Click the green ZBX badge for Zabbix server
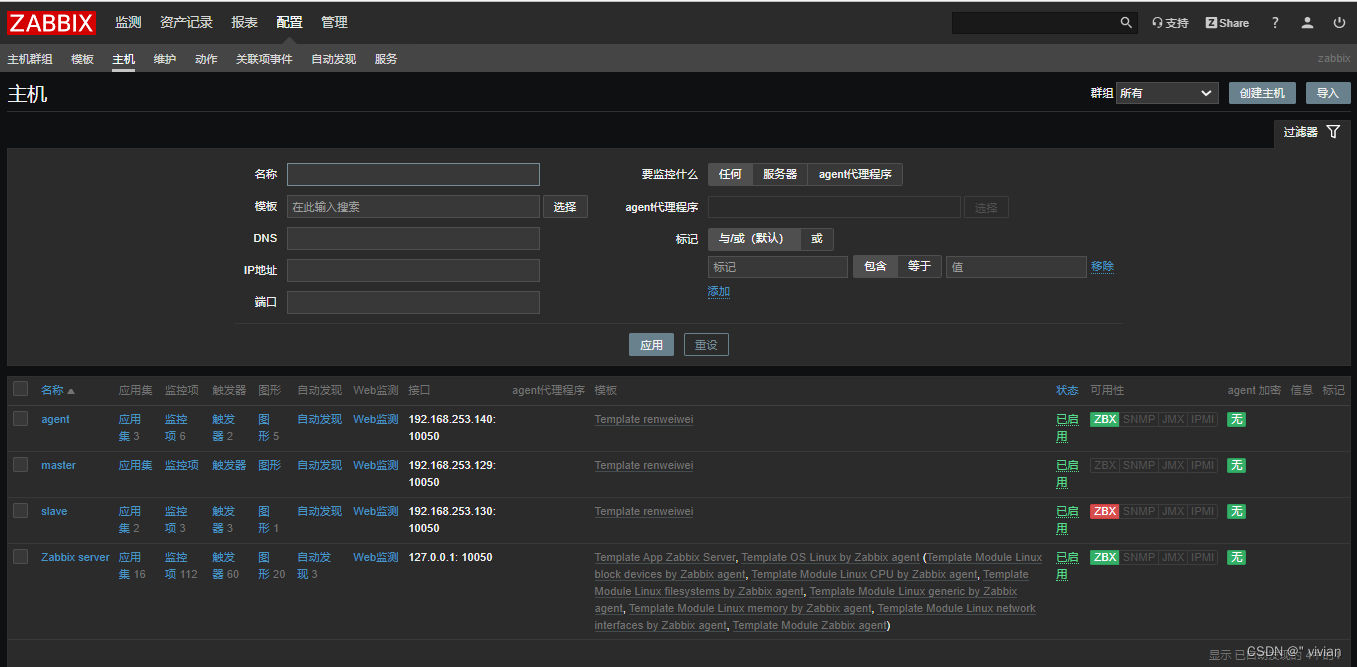 pyautogui.click(x=1105, y=558)
